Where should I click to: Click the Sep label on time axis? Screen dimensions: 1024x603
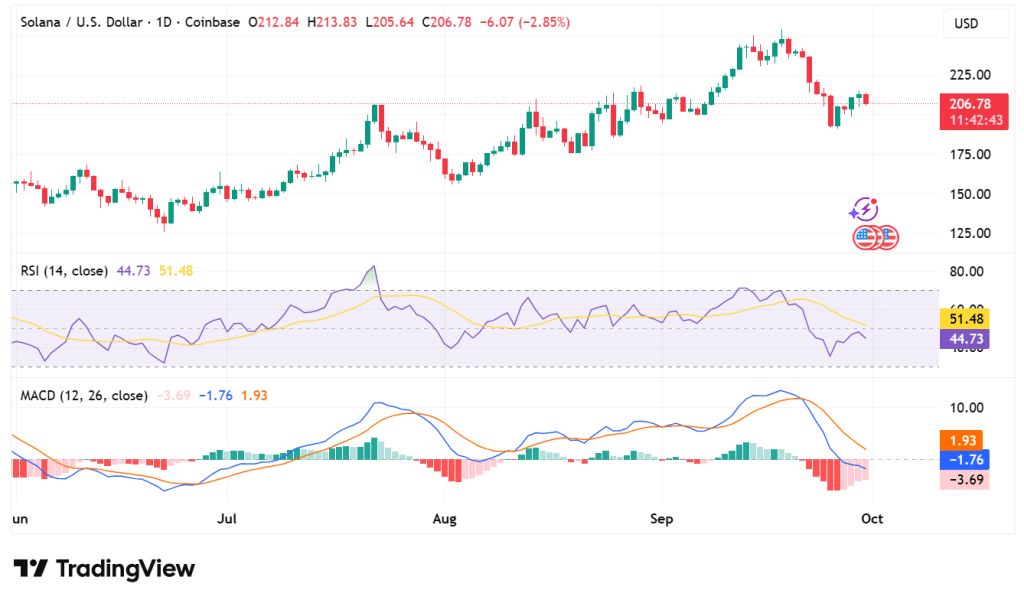pyautogui.click(x=661, y=520)
